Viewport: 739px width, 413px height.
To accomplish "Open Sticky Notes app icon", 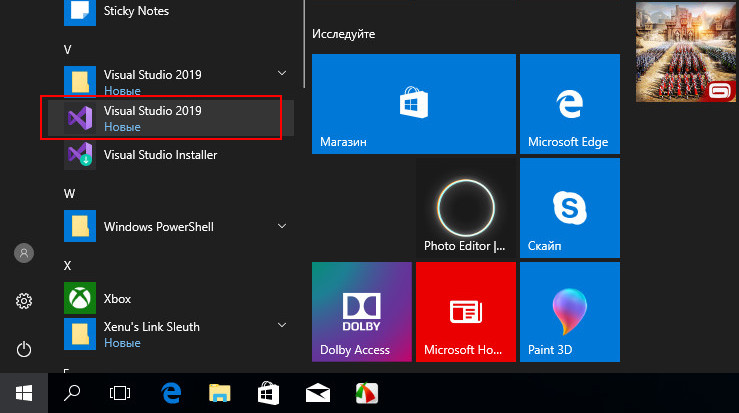I will (x=80, y=12).
